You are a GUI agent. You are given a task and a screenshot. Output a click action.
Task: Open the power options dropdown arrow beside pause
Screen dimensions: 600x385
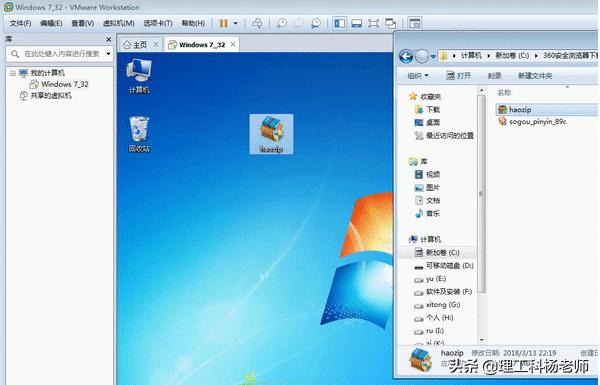235,23
